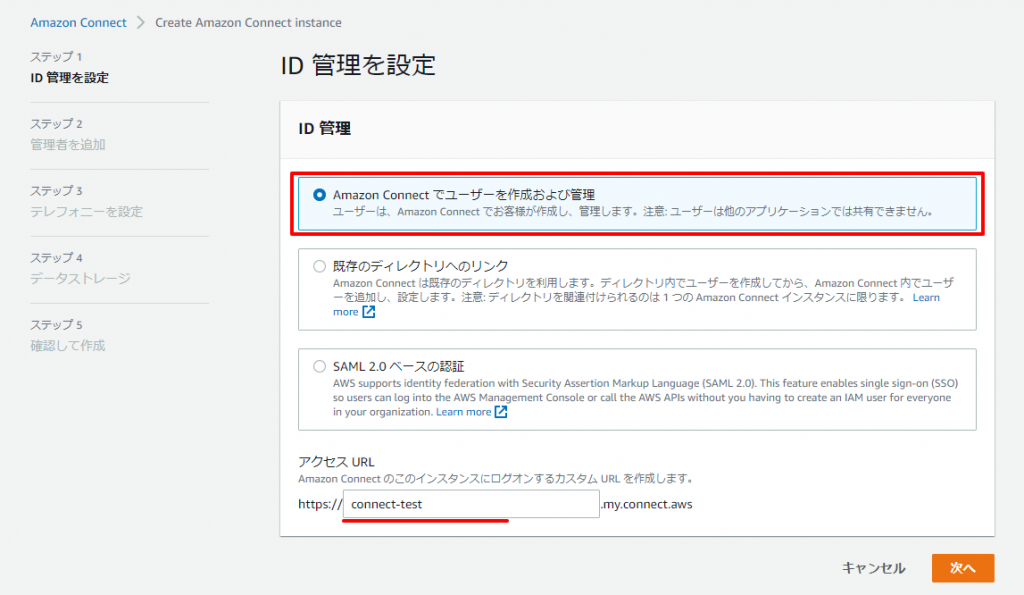Click external link icon under existing directory option
1024x595 pixels.
pos(369,312)
